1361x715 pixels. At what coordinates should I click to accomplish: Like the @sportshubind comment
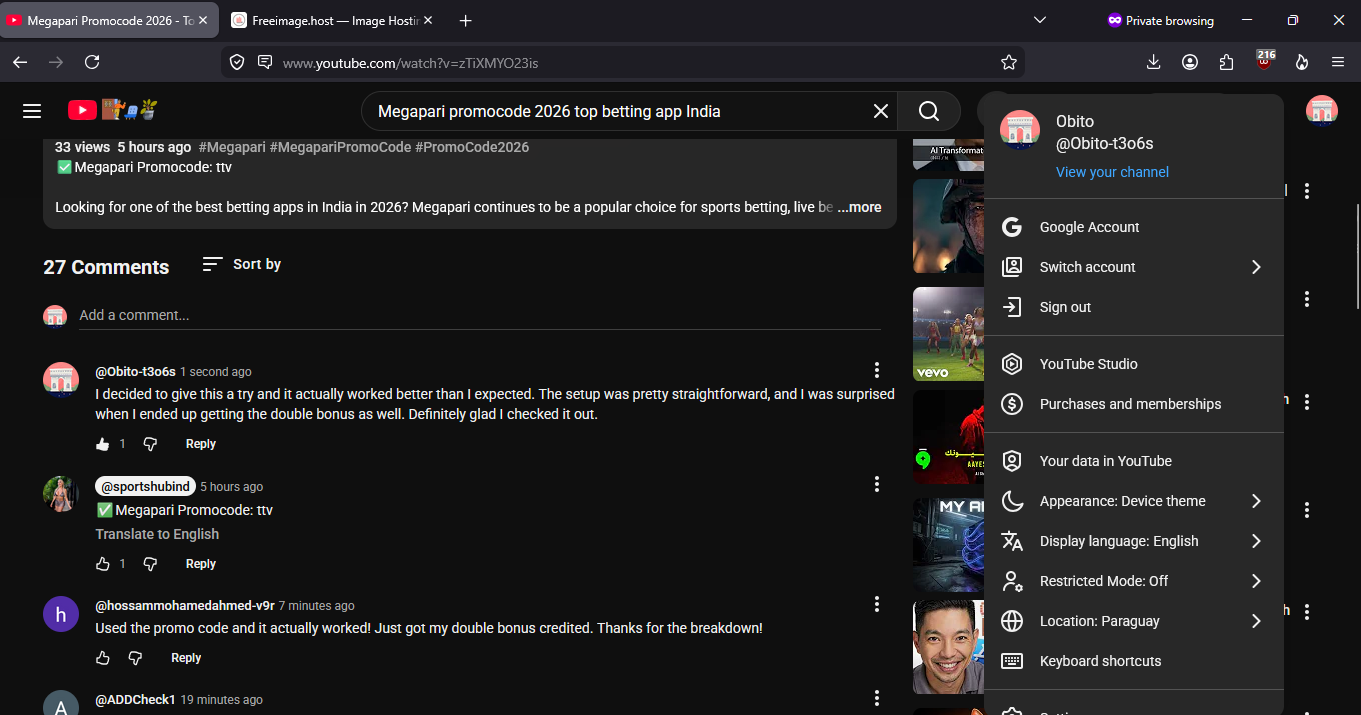(x=103, y=564)
